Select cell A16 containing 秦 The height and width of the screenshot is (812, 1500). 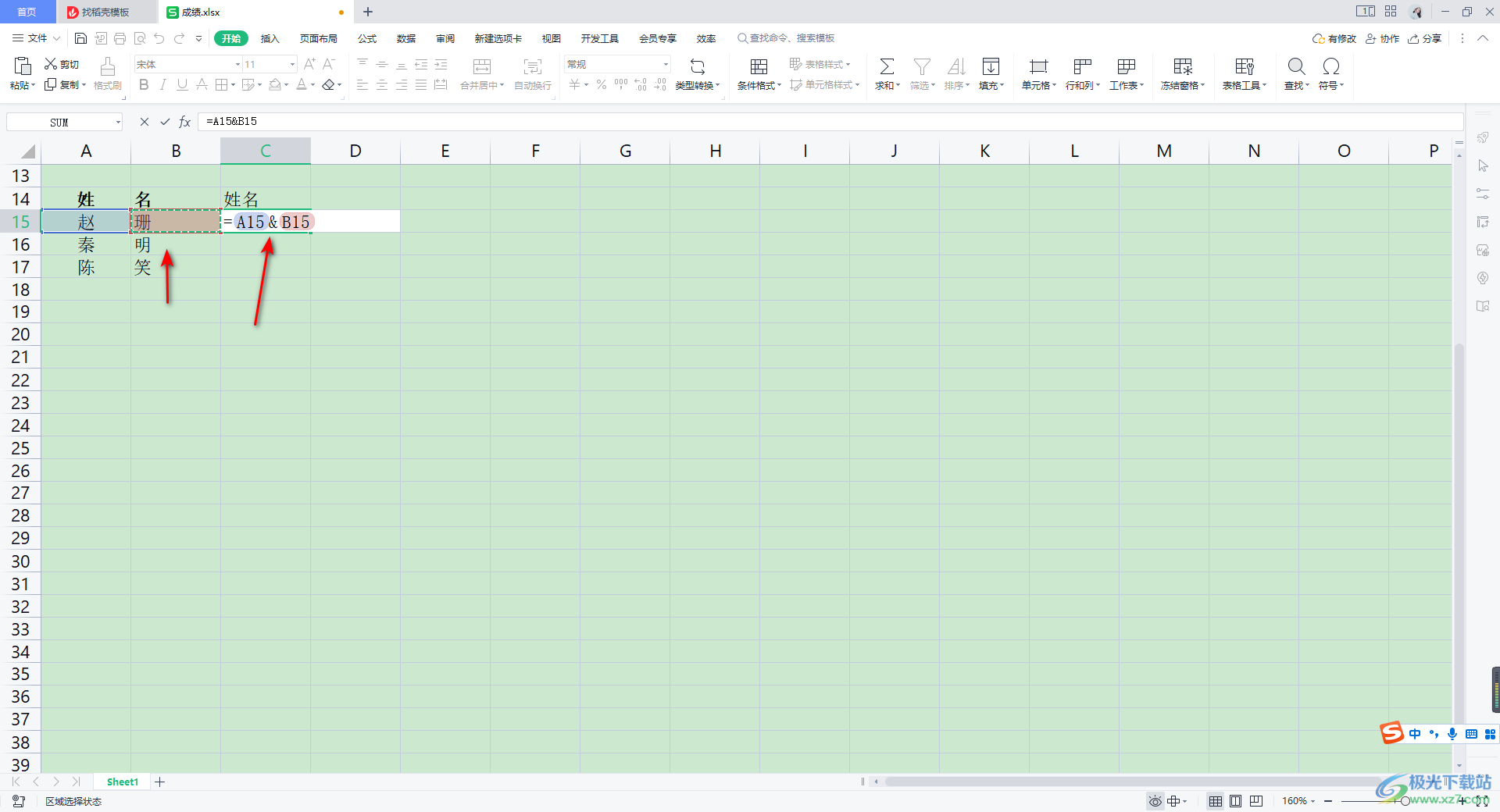click(86, 244)
